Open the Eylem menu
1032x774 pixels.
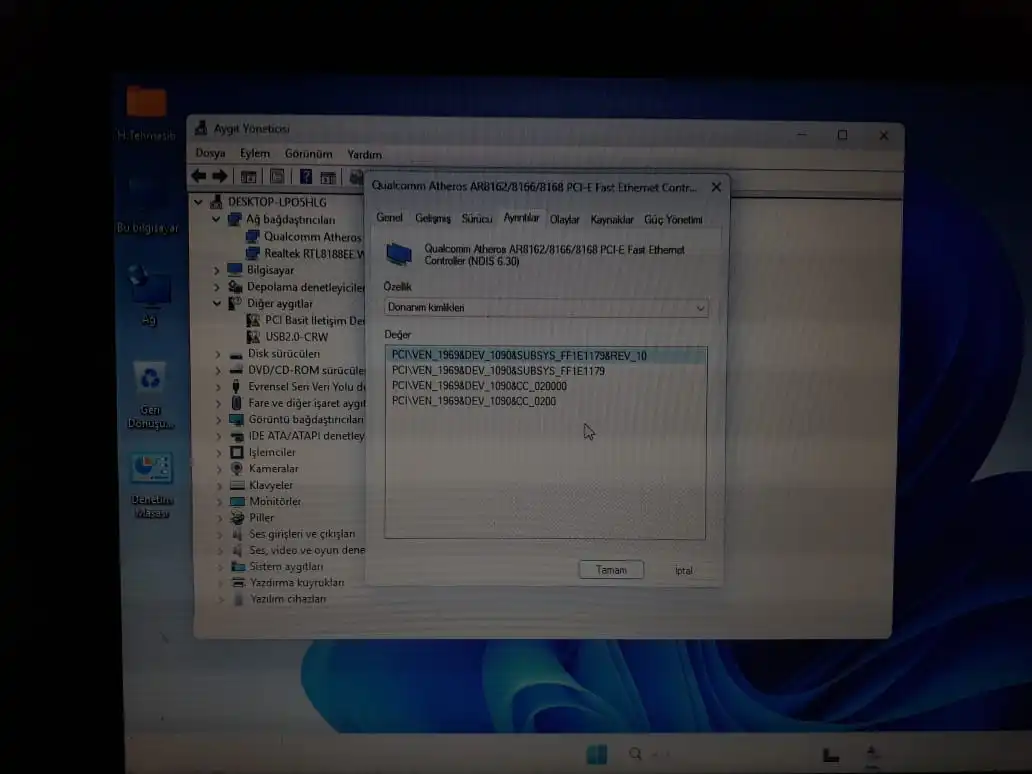255,153
